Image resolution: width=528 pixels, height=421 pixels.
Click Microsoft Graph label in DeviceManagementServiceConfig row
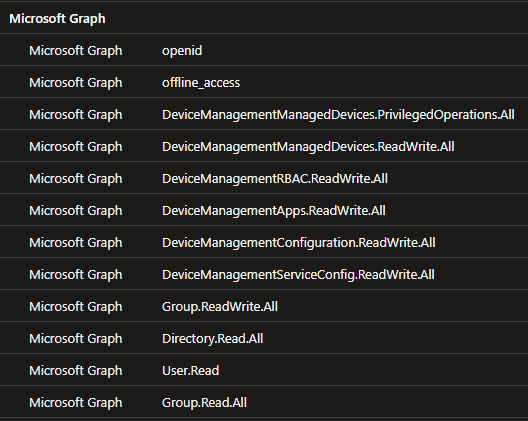coord(76,274)
